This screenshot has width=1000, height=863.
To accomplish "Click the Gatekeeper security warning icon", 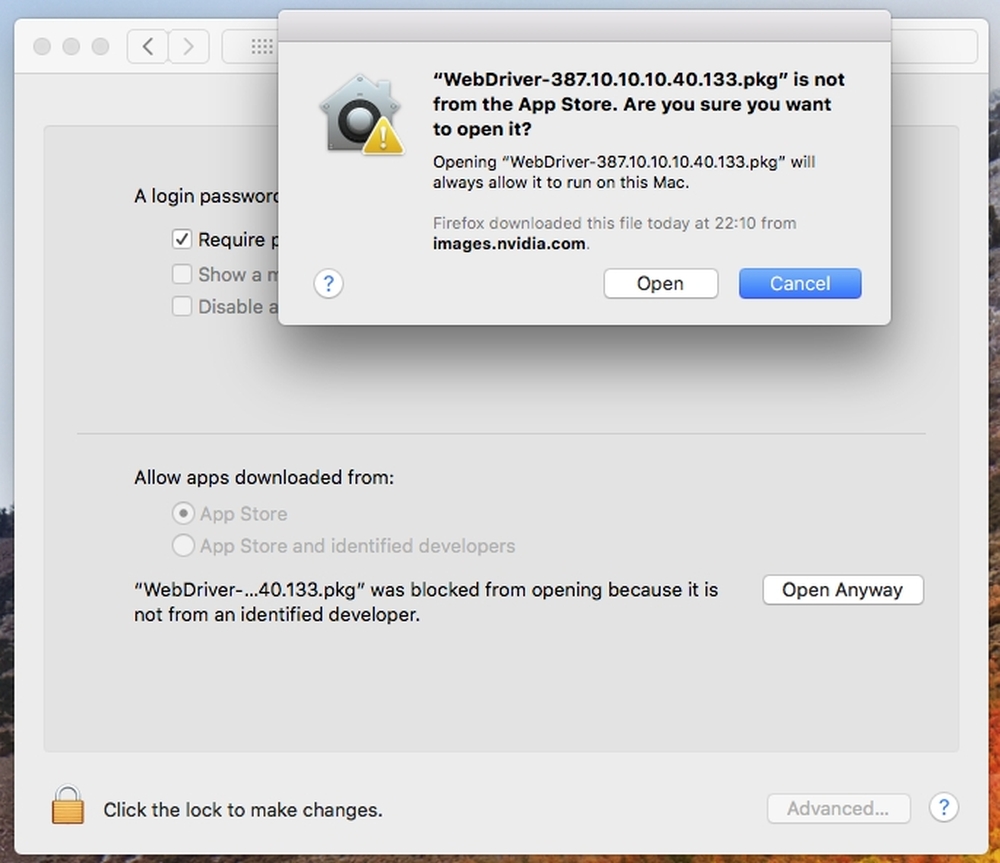I will [x=362, y=115].
